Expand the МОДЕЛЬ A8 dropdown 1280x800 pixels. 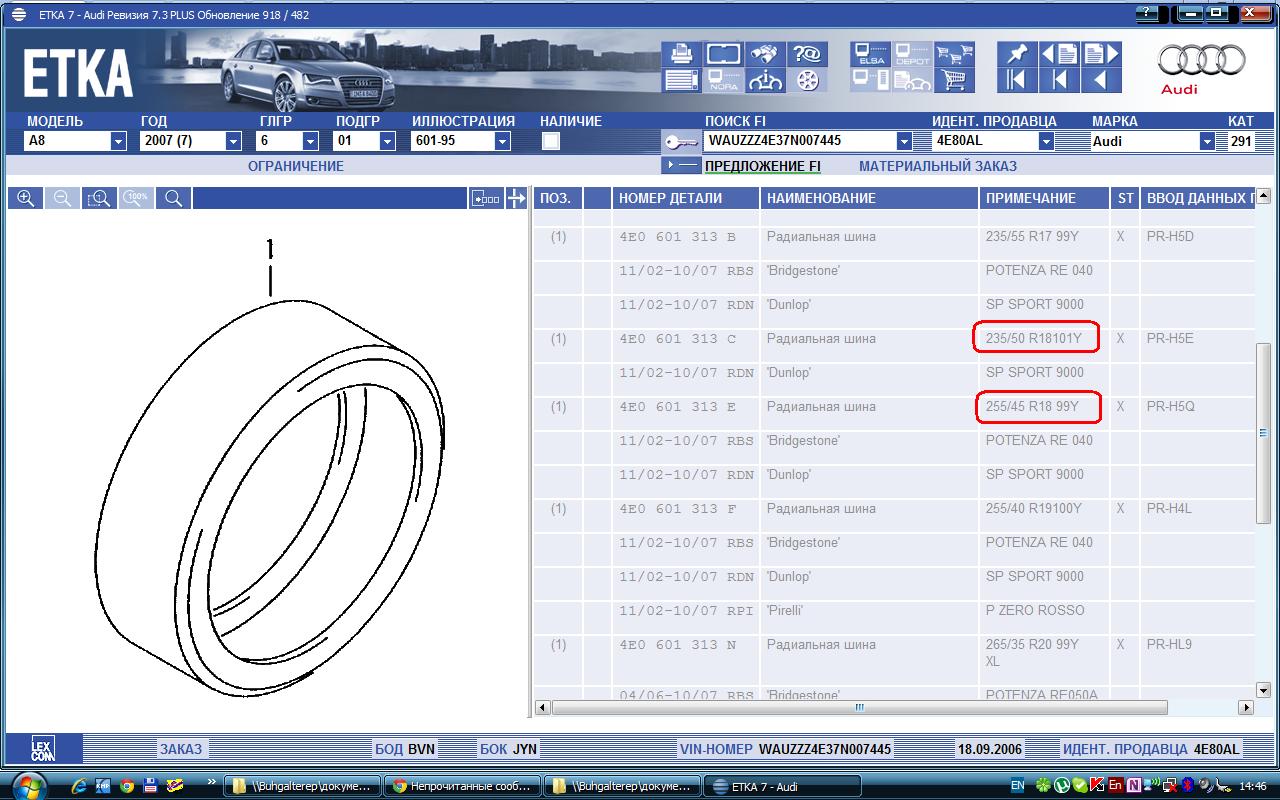(118, 142)
